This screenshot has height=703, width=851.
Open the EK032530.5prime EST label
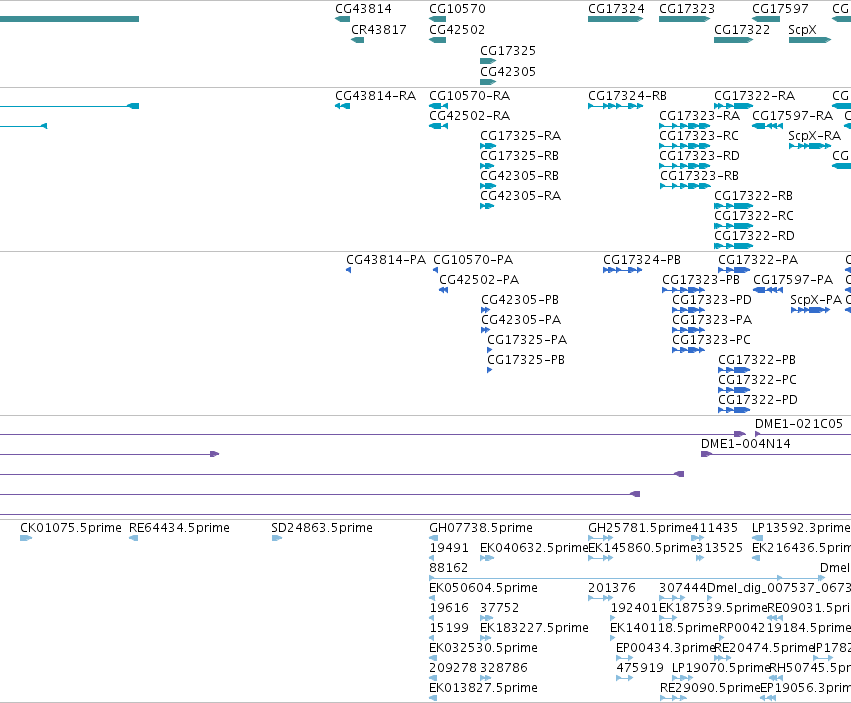click(x=484, y=648)
